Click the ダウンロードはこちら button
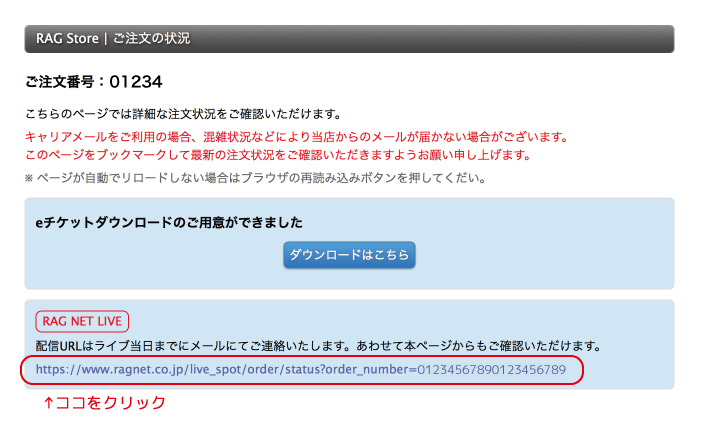 tap(349, 255)
